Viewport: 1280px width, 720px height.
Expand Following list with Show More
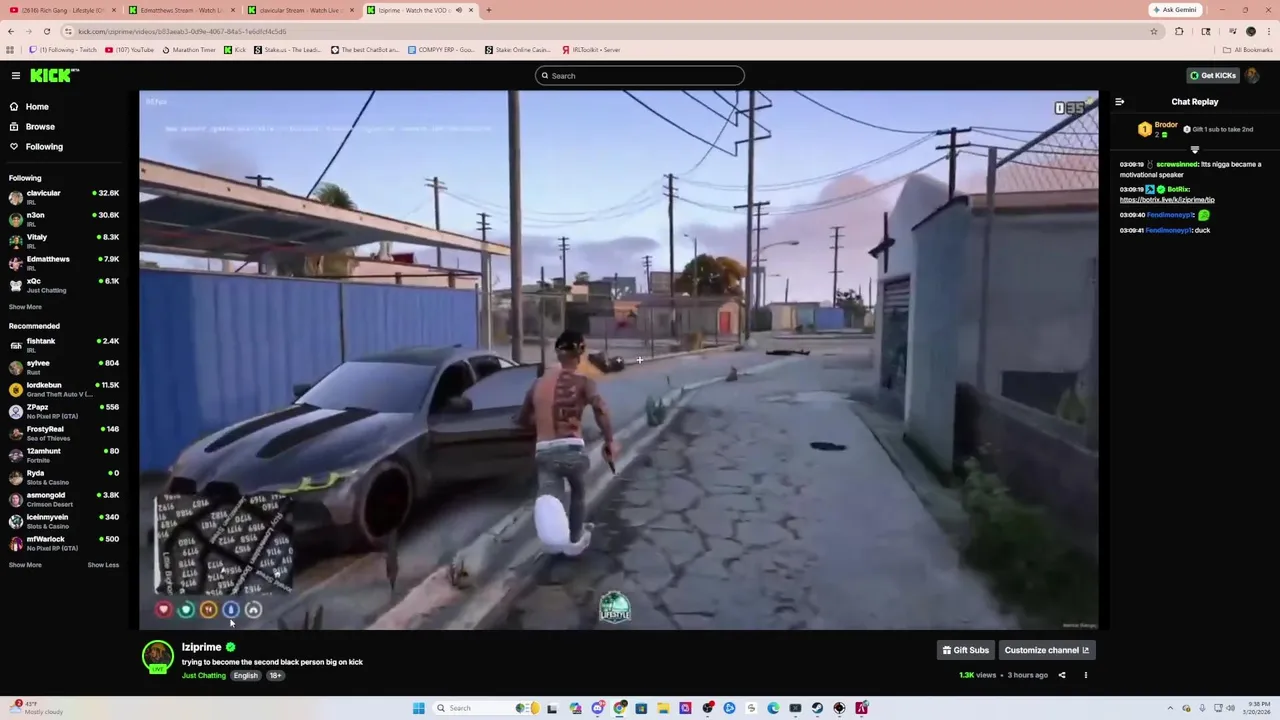pyautogui.click(x=25, y=307)
